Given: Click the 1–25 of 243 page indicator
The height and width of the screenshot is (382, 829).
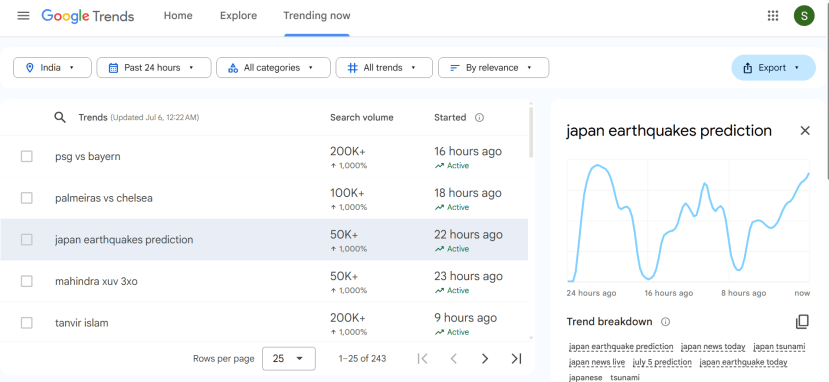Looking at the screenshot, I should point(362,359).
